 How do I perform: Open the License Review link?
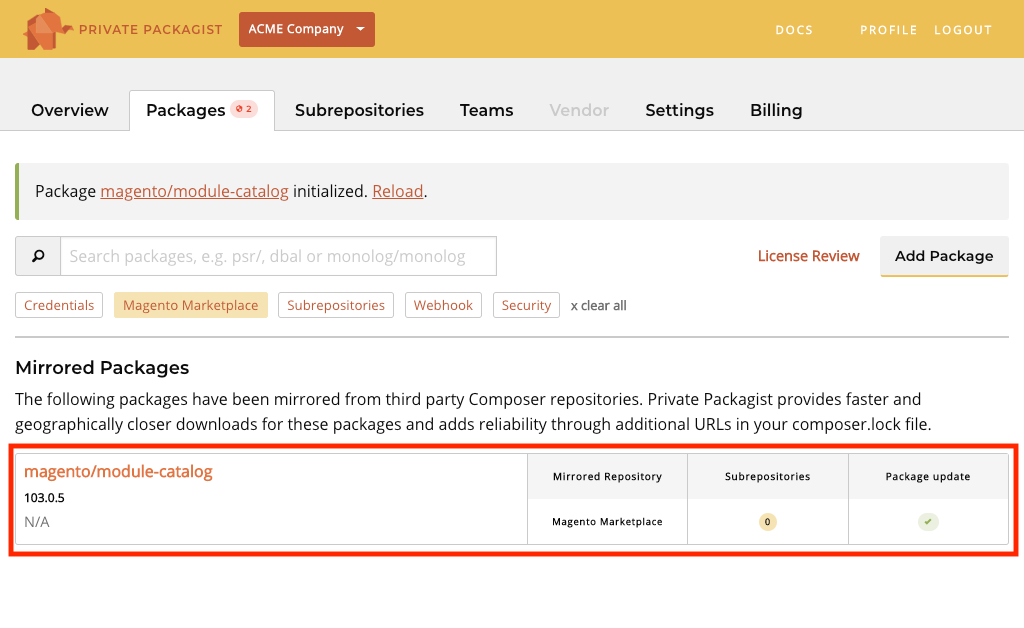pyautogui.click(x=808, y=256)
